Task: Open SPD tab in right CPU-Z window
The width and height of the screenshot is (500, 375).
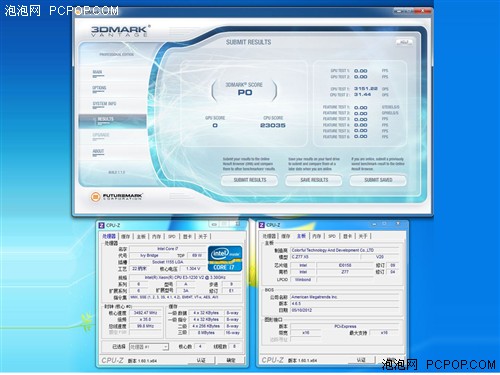Action: 332,236
